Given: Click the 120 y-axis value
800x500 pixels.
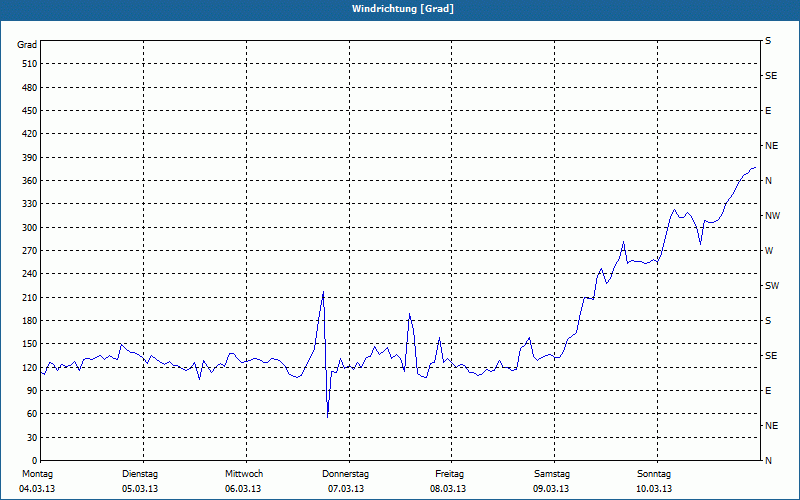Looking at the screenshot, I should click(x=30, y=367).
